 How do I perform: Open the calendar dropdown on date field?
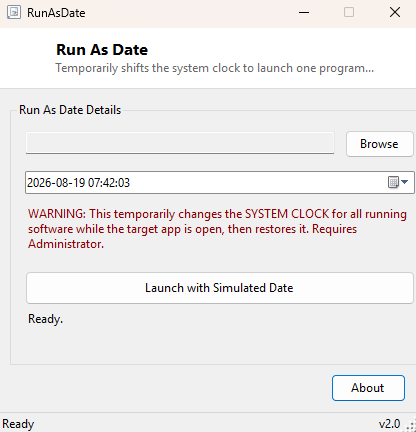tap(398, 182)
